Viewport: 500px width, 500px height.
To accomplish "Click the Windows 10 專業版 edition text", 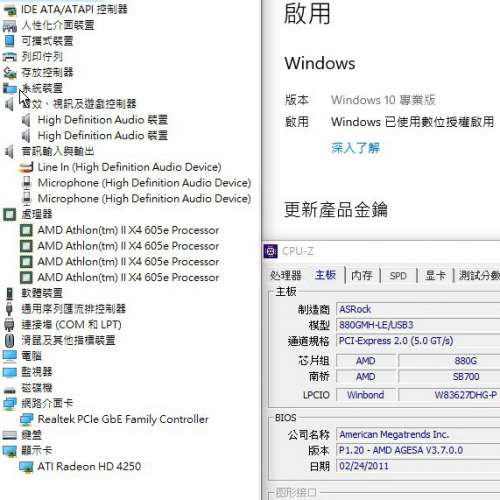I will [x=383, y=100].
